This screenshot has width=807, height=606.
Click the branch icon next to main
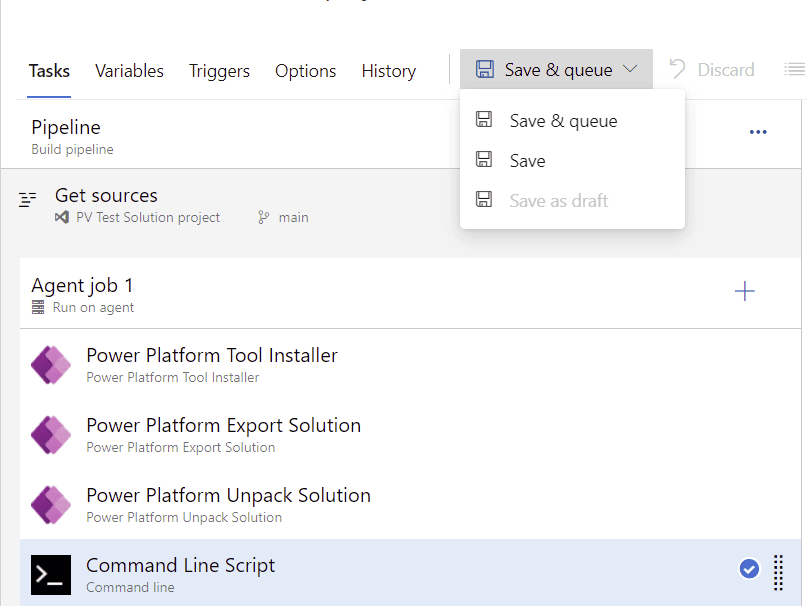click(264, 217)
